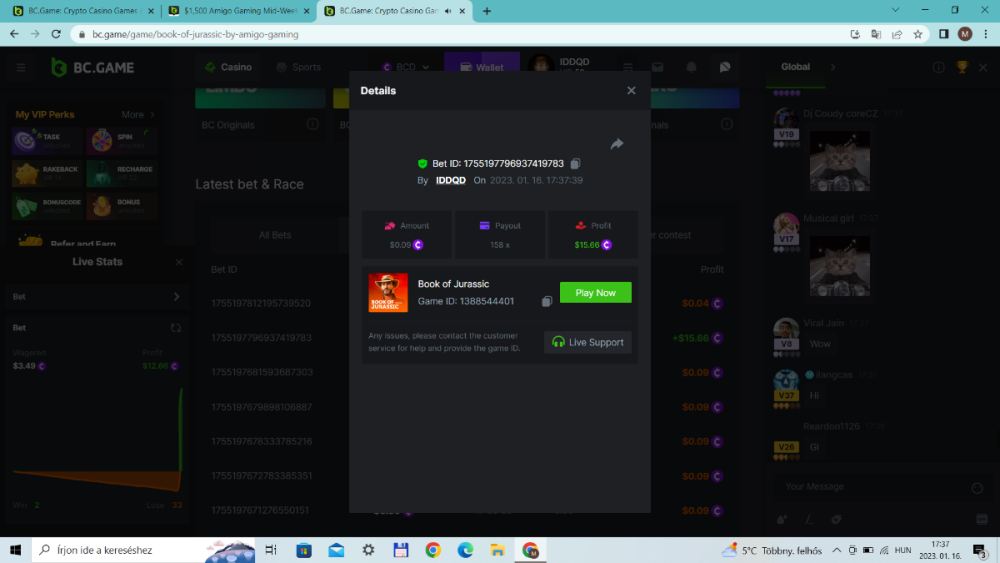This screenshot has height=563, width=1000.
Task: Copy the Bet ID to clipboard
Action: pos(576,164)
